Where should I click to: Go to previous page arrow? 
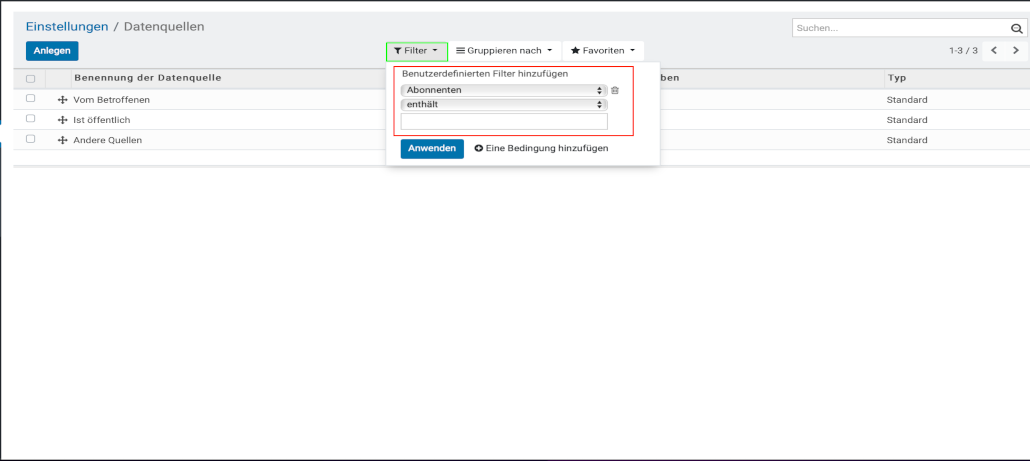994,50
